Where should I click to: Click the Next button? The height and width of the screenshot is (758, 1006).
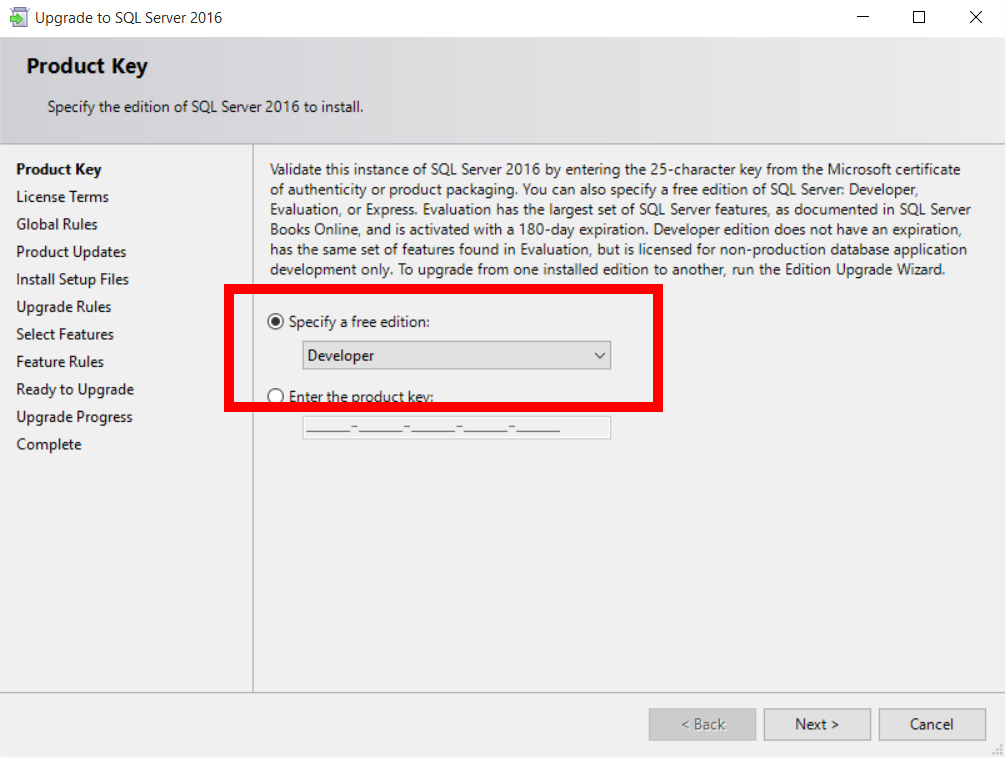[817, 724]
